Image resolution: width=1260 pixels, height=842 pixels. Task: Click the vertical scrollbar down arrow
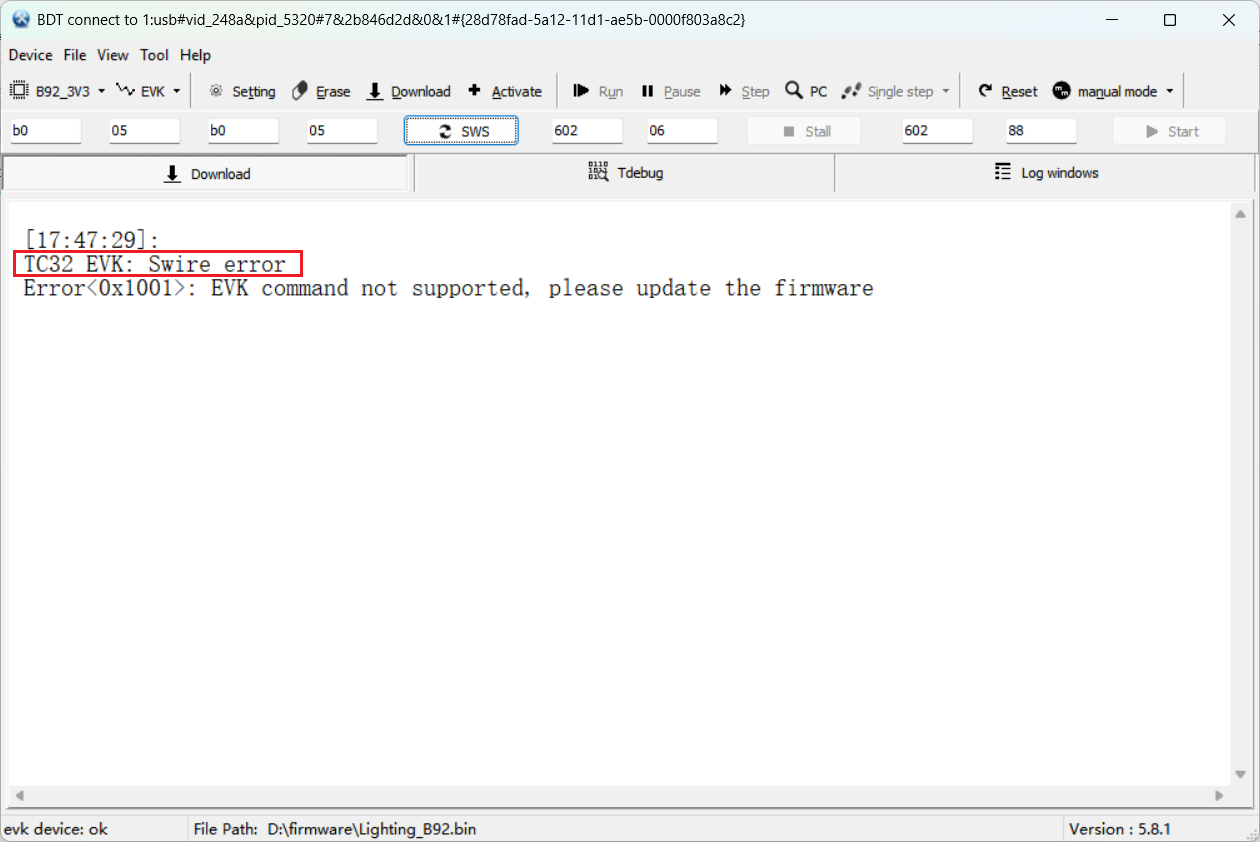[1241, 775]
